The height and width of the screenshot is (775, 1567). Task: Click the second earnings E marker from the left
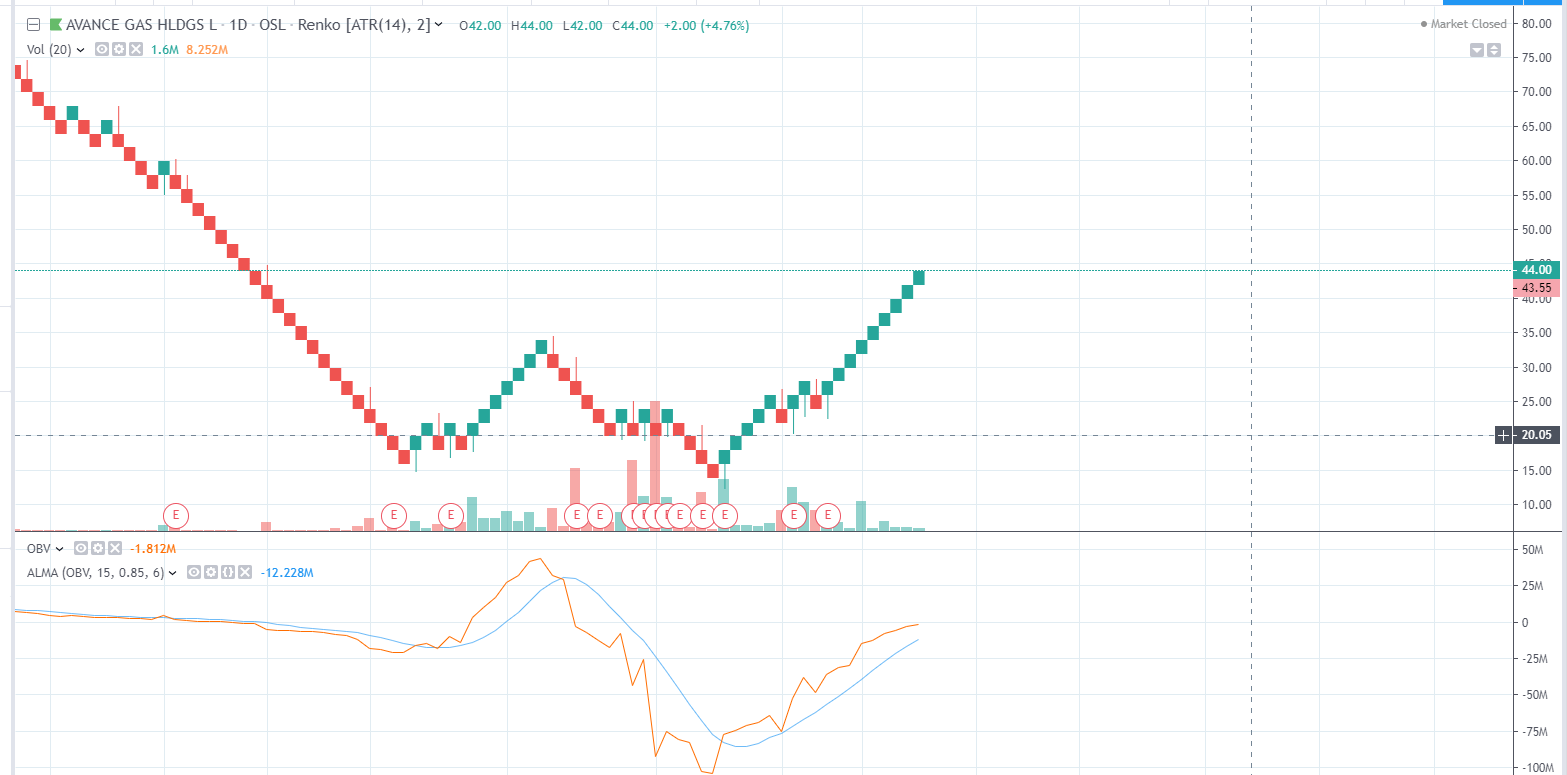[394, 515]
